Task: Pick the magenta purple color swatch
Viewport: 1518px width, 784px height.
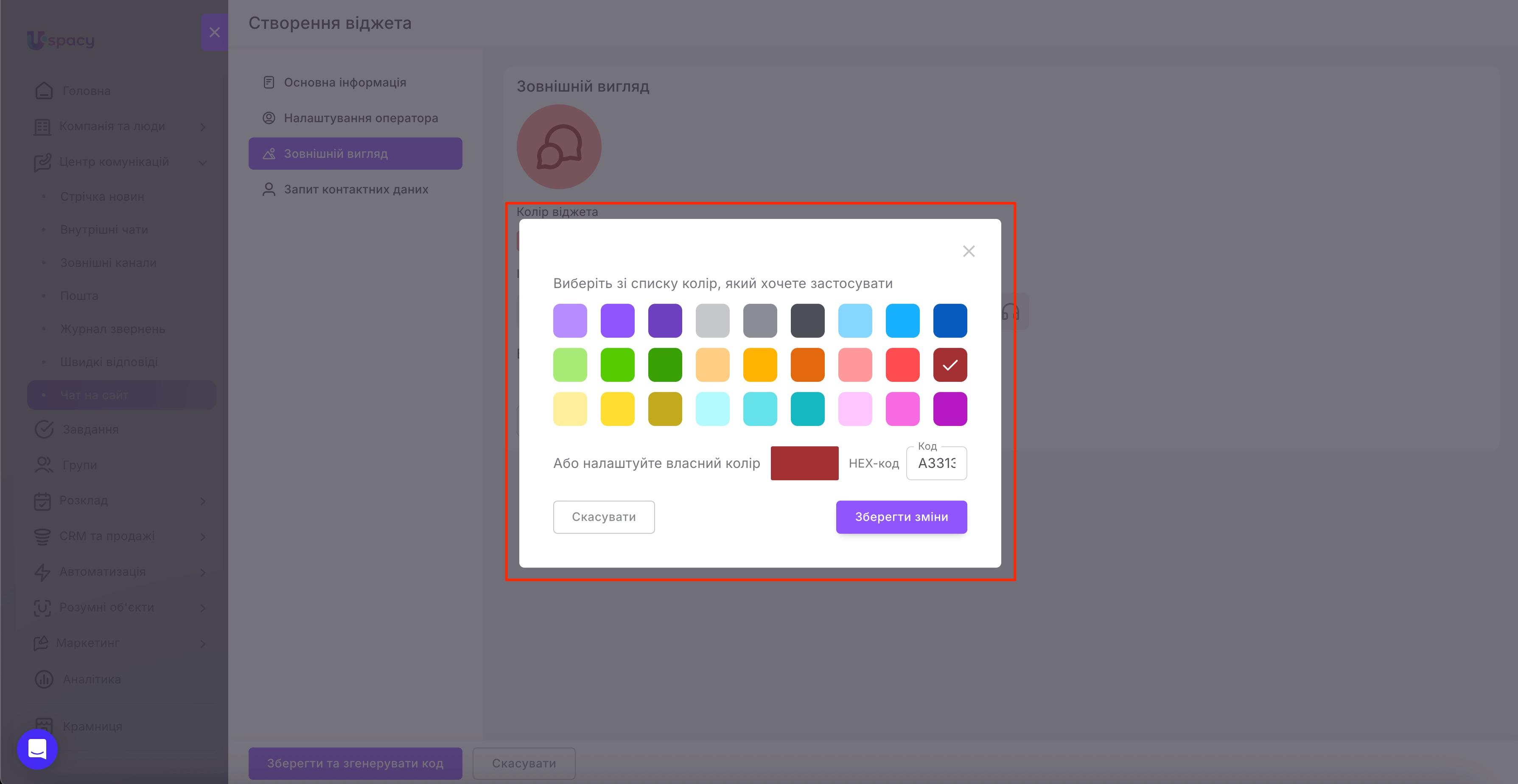Action: point(950,409)
